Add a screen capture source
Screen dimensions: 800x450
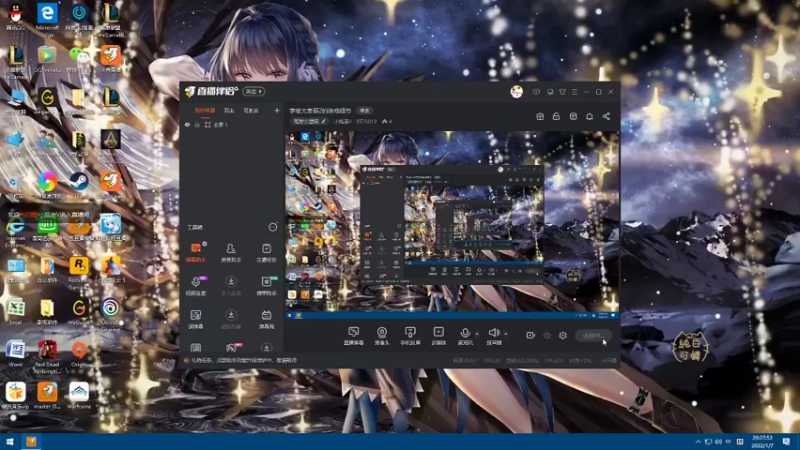pos(353,336)
